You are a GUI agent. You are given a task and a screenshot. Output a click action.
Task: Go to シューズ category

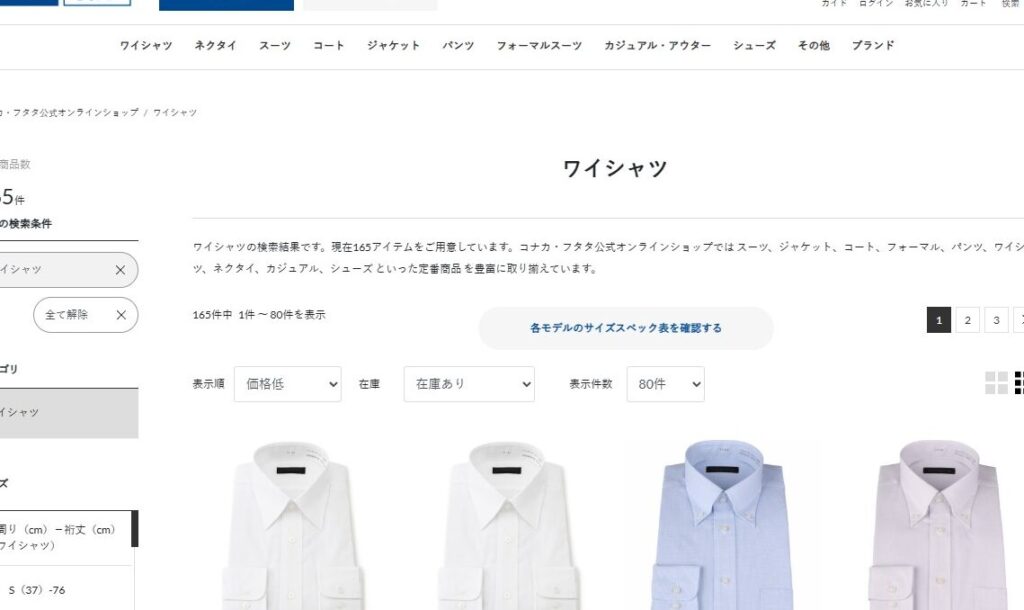point(754,46)
